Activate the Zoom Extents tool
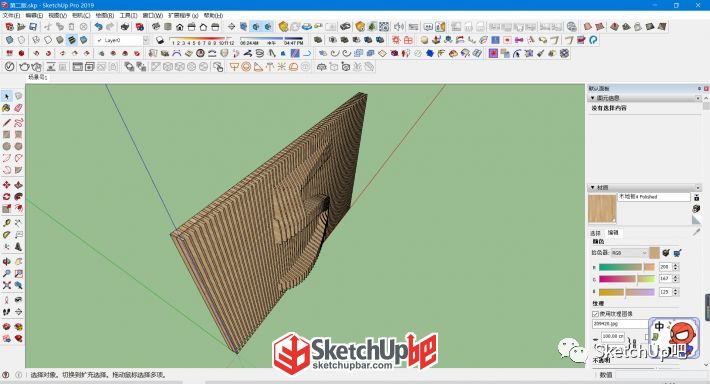This screenshot has width=710, height=384. pos(6,285)
